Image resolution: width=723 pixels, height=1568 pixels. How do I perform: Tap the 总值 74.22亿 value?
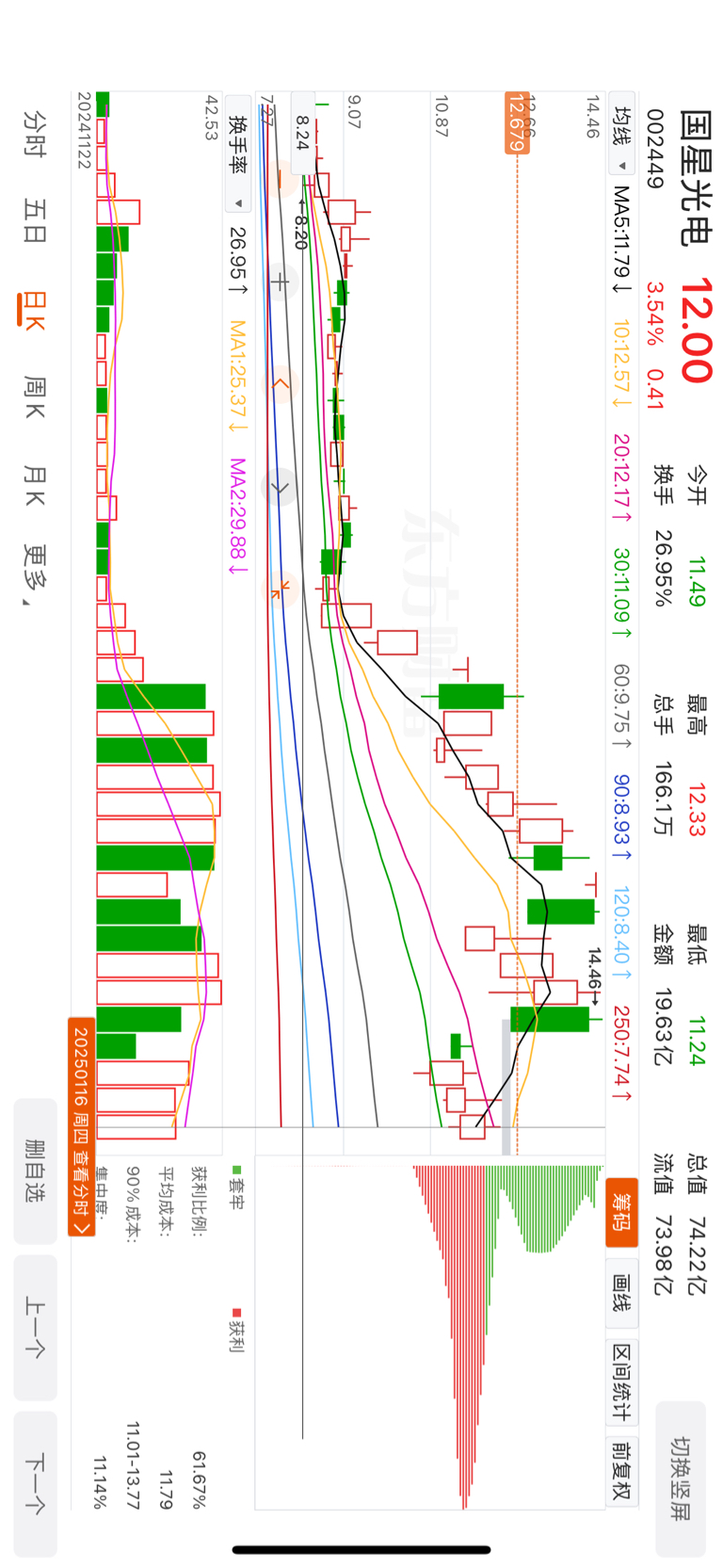[696, 1256]
